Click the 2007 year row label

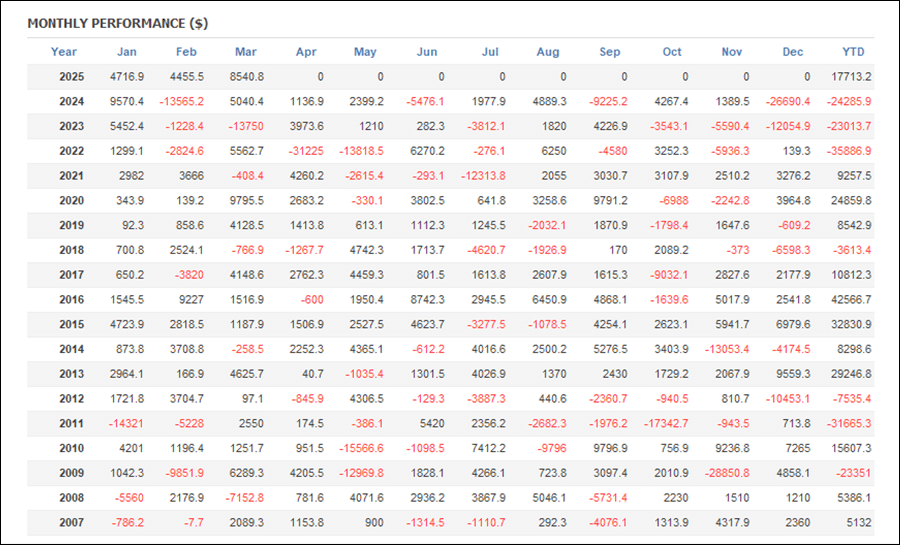(x=71, y=523)
